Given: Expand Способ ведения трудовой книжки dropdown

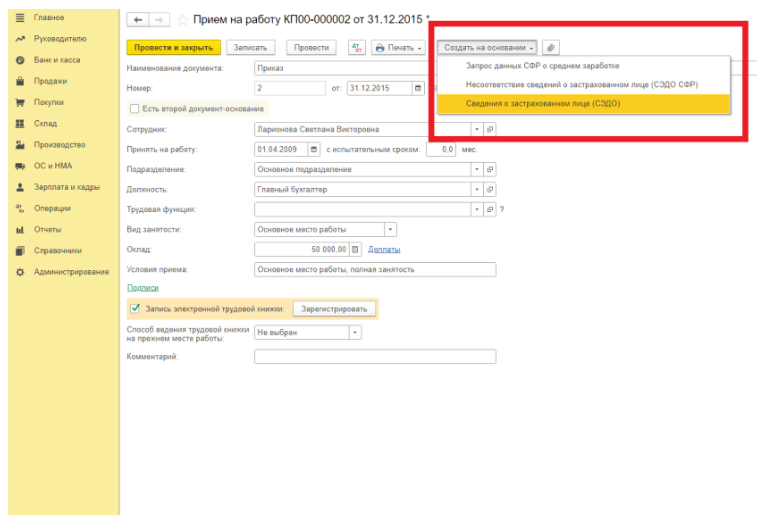Looking at the screenshot, I should click(355, 332).
